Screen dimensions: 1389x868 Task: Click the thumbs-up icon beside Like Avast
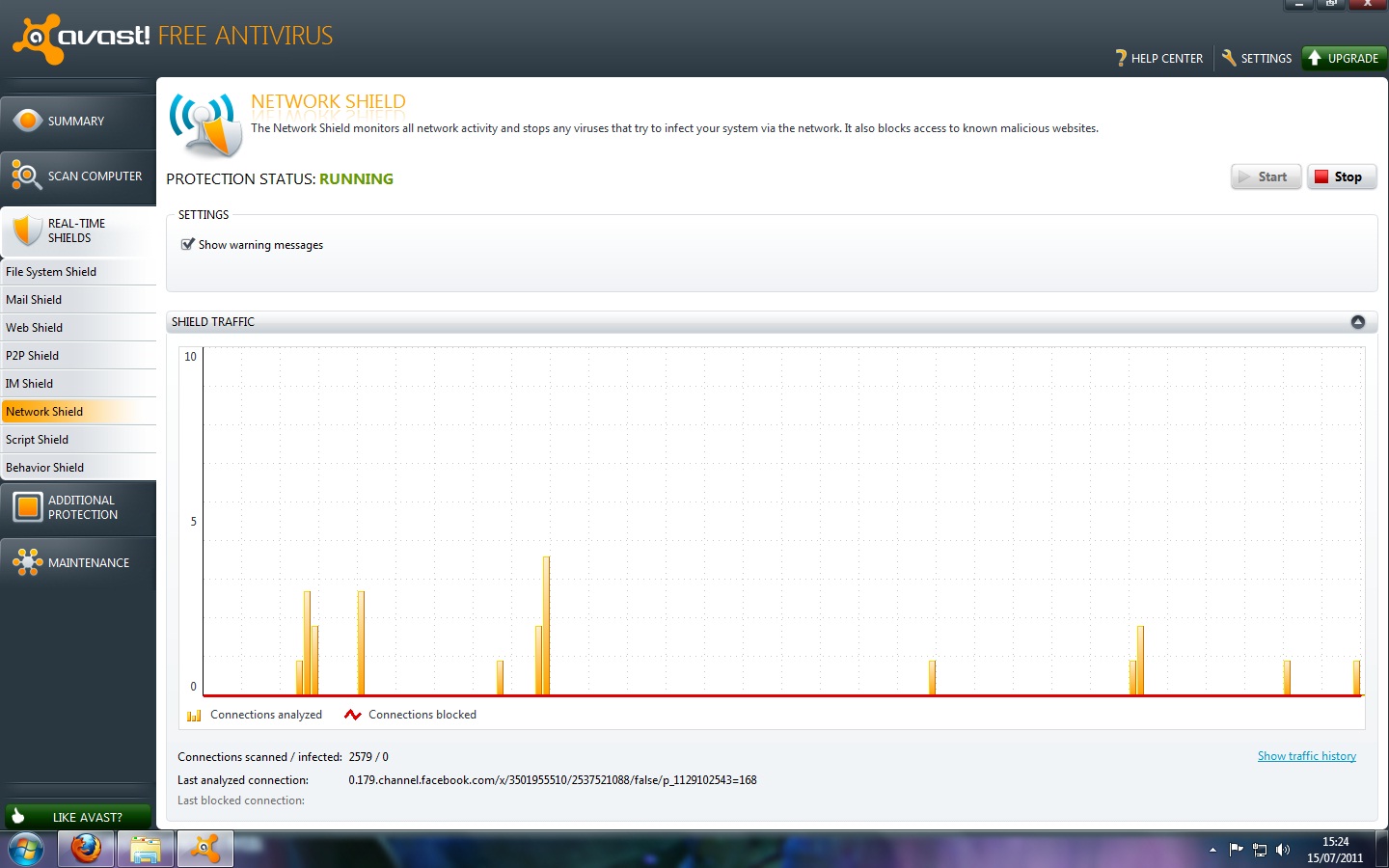coord(18,816)
